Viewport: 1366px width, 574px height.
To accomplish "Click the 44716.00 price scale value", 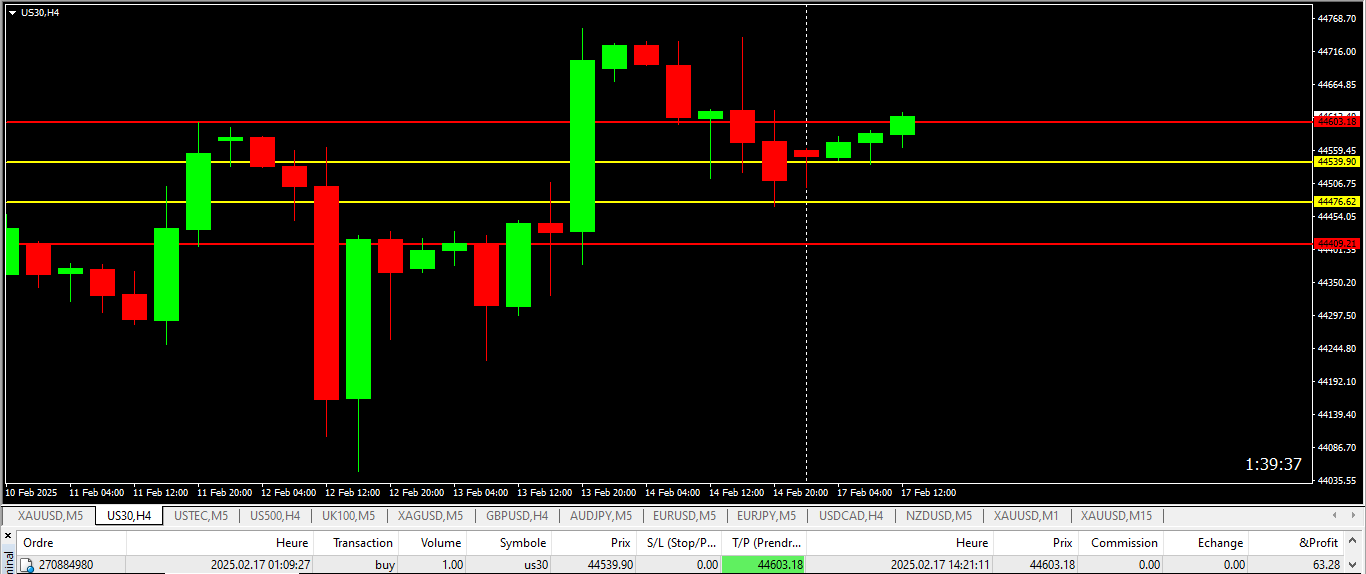I will (x=1336, y=52).
